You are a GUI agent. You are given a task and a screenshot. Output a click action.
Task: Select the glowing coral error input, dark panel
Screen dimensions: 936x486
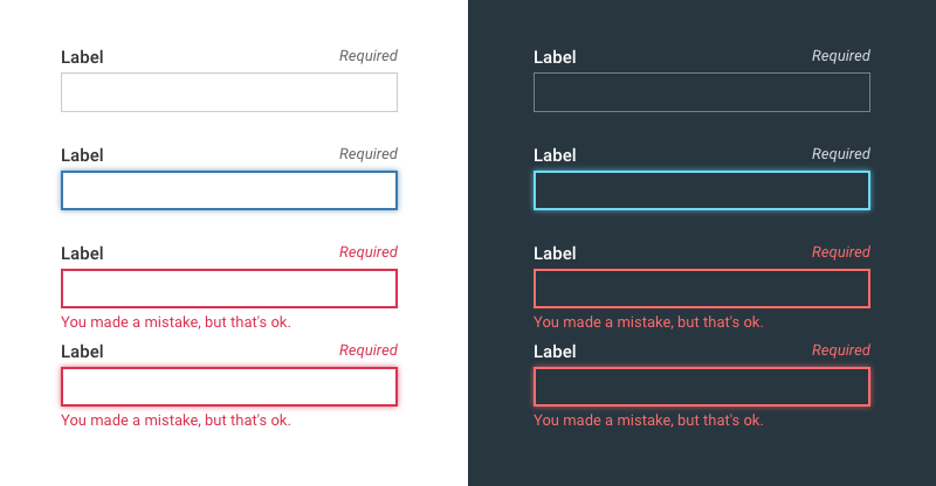[x=702, y=386]
